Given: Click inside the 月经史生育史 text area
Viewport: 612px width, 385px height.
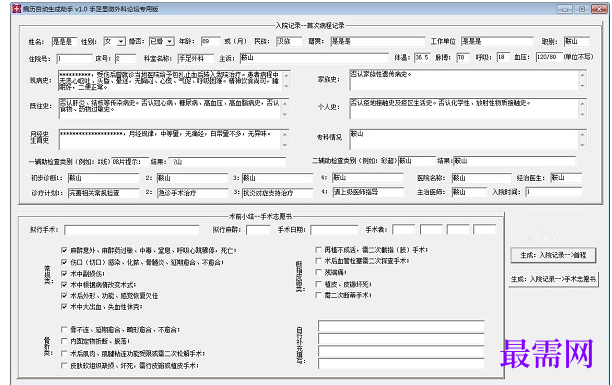Looking at the screenshot, I should tap(170, 139).
